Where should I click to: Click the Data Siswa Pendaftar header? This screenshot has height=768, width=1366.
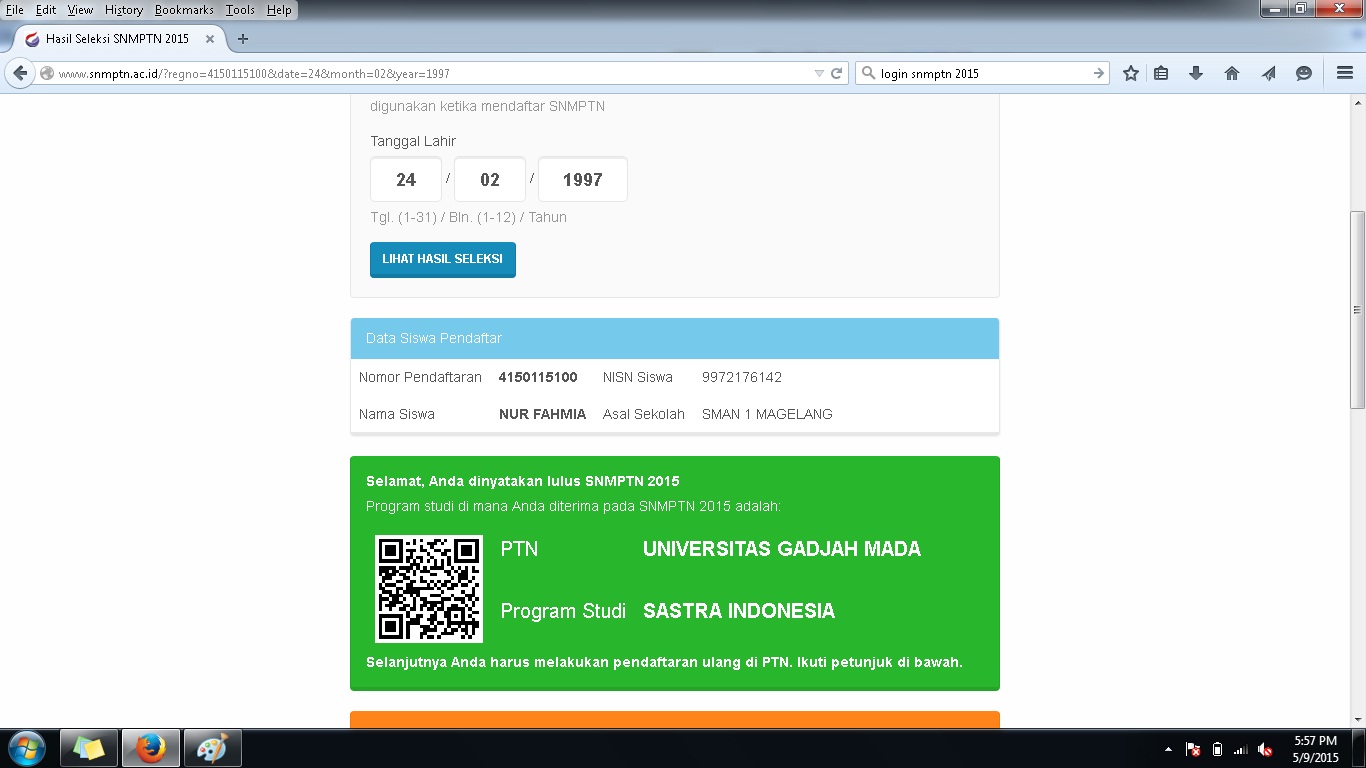(x=675, y=338)
